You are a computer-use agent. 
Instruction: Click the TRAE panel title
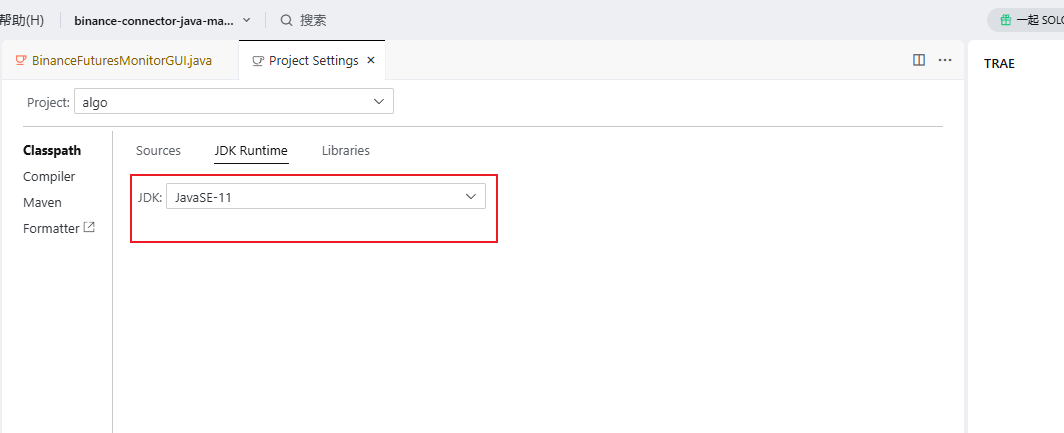point(1000,63)
